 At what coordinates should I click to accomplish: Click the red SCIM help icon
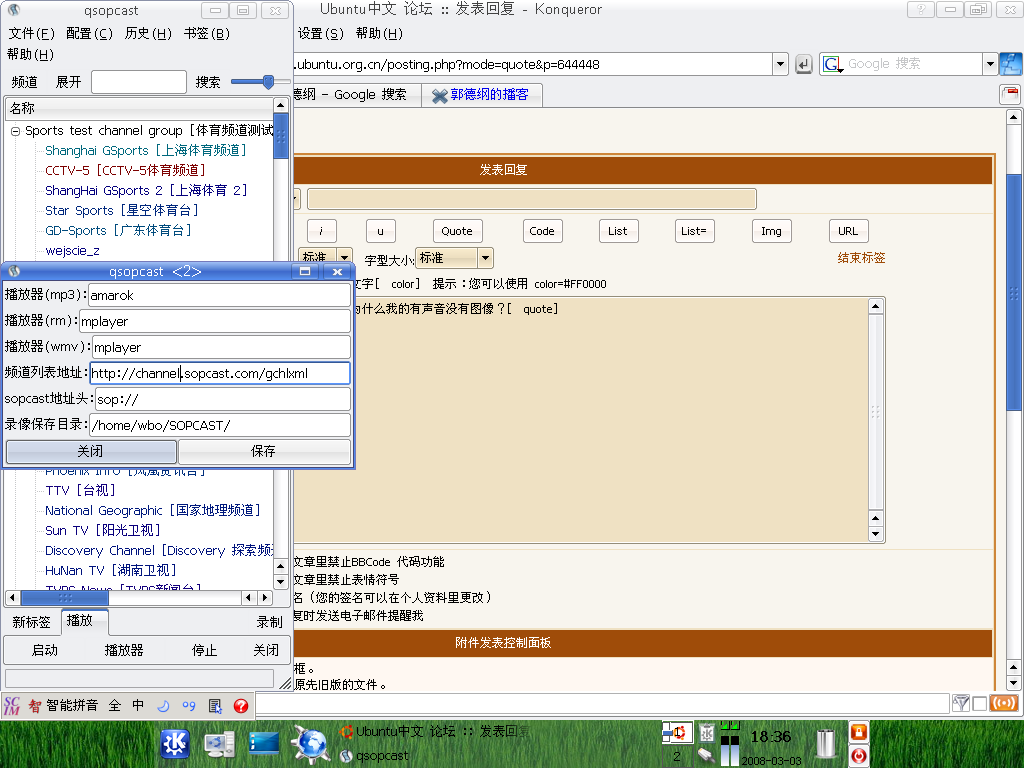coord(241,705)
